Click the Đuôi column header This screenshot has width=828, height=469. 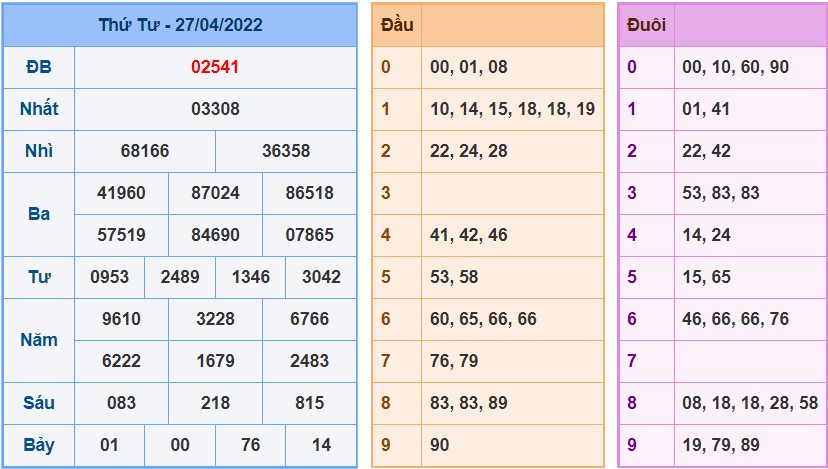[646, 25]
